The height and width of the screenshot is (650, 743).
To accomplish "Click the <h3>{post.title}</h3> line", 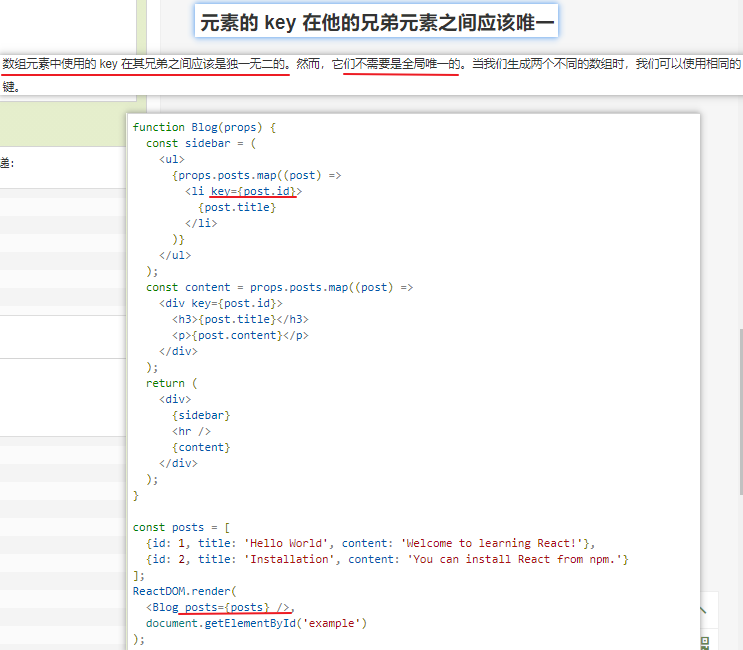I will pyautogui.click(x=240, y=319).
